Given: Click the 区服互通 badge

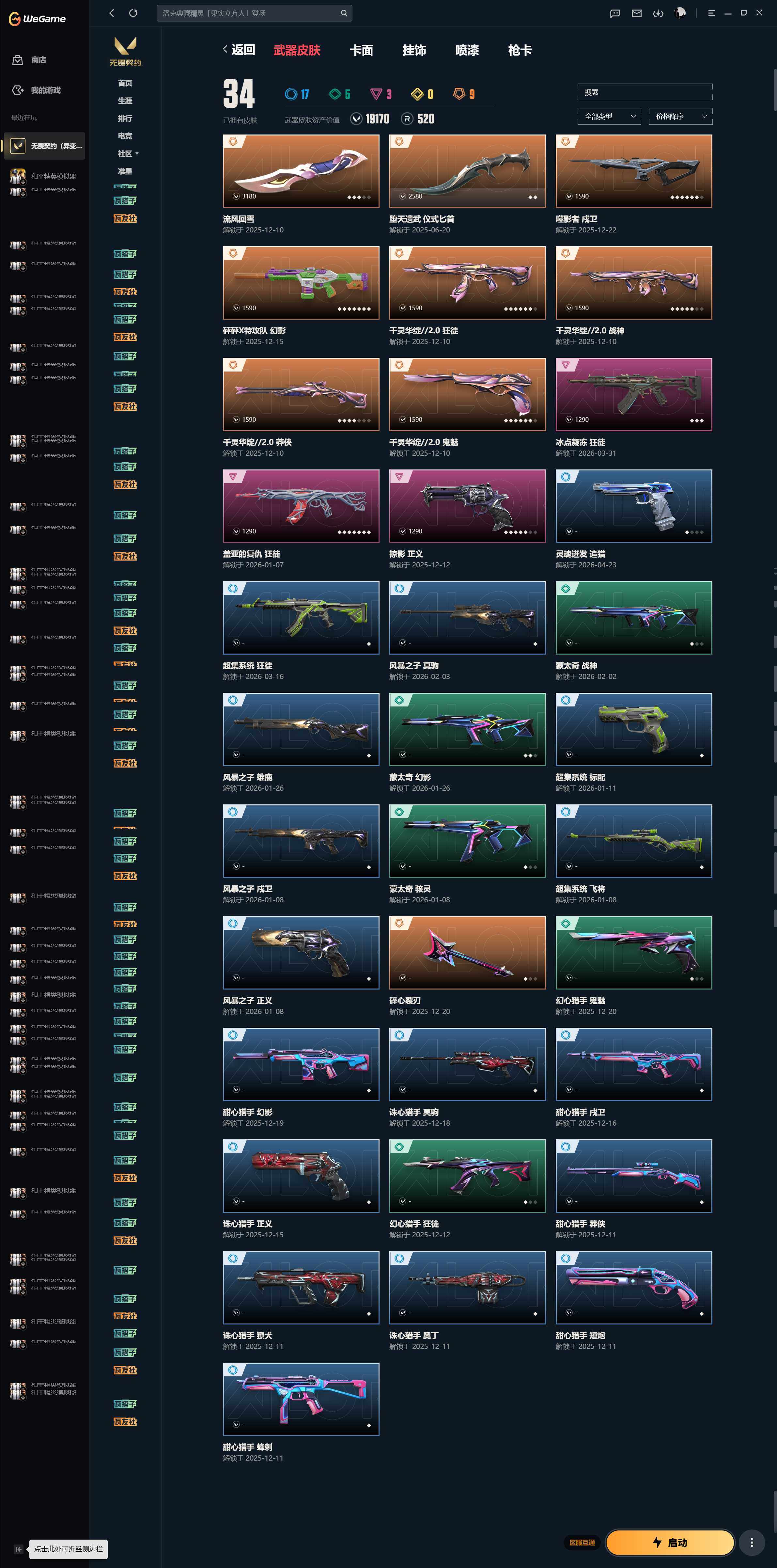Looking at the screenshot, I should click(582, 1543).
